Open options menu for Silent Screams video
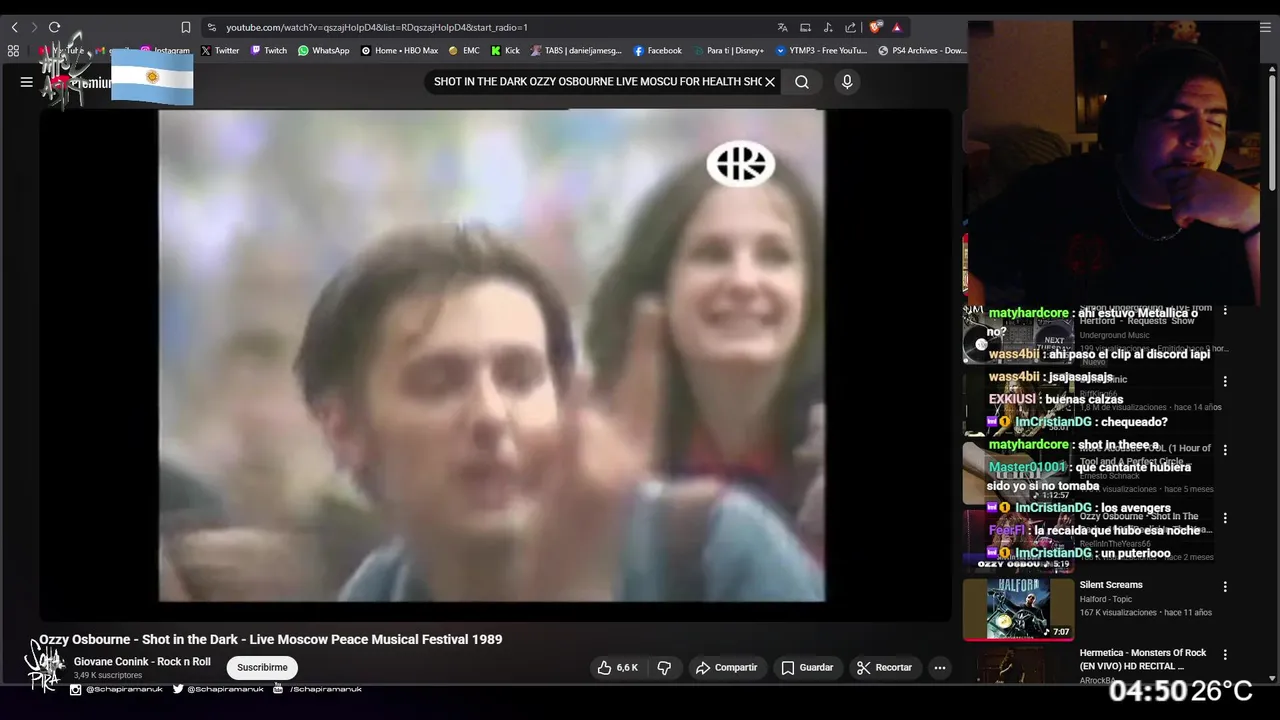 1225,587
